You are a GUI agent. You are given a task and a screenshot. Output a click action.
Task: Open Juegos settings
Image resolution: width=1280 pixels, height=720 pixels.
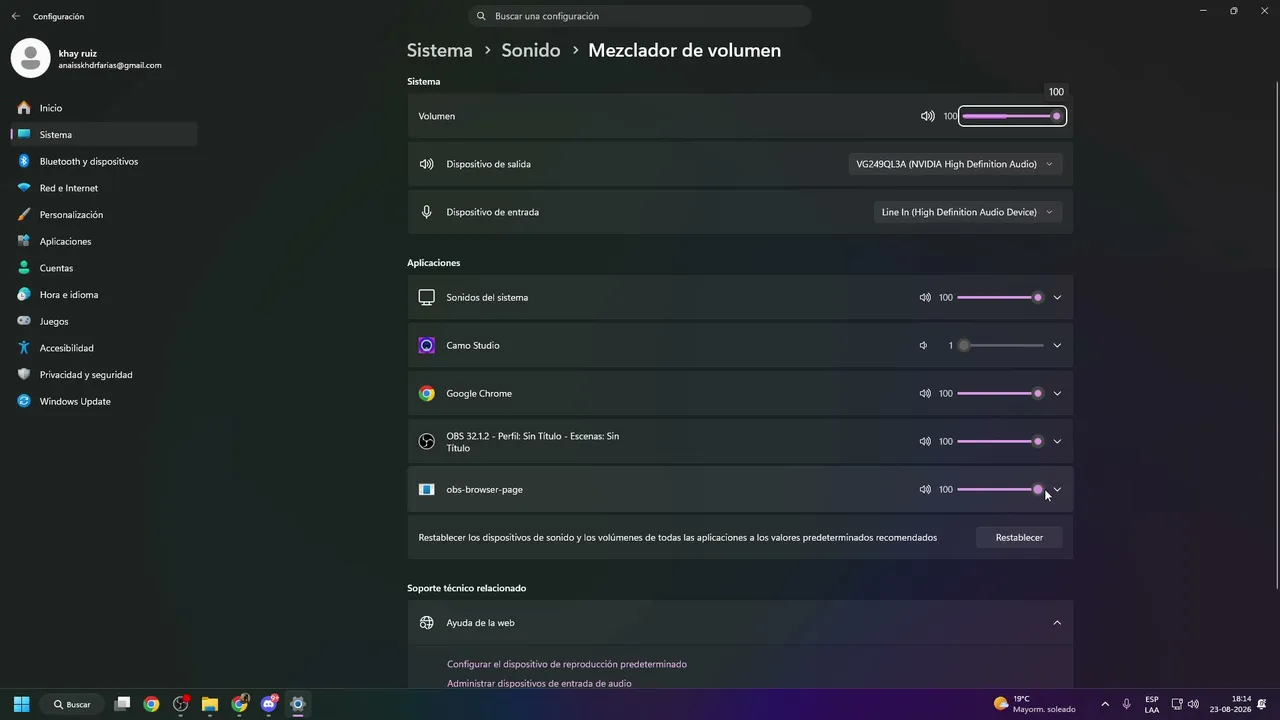pyautogui.click(x=104, y=321)
